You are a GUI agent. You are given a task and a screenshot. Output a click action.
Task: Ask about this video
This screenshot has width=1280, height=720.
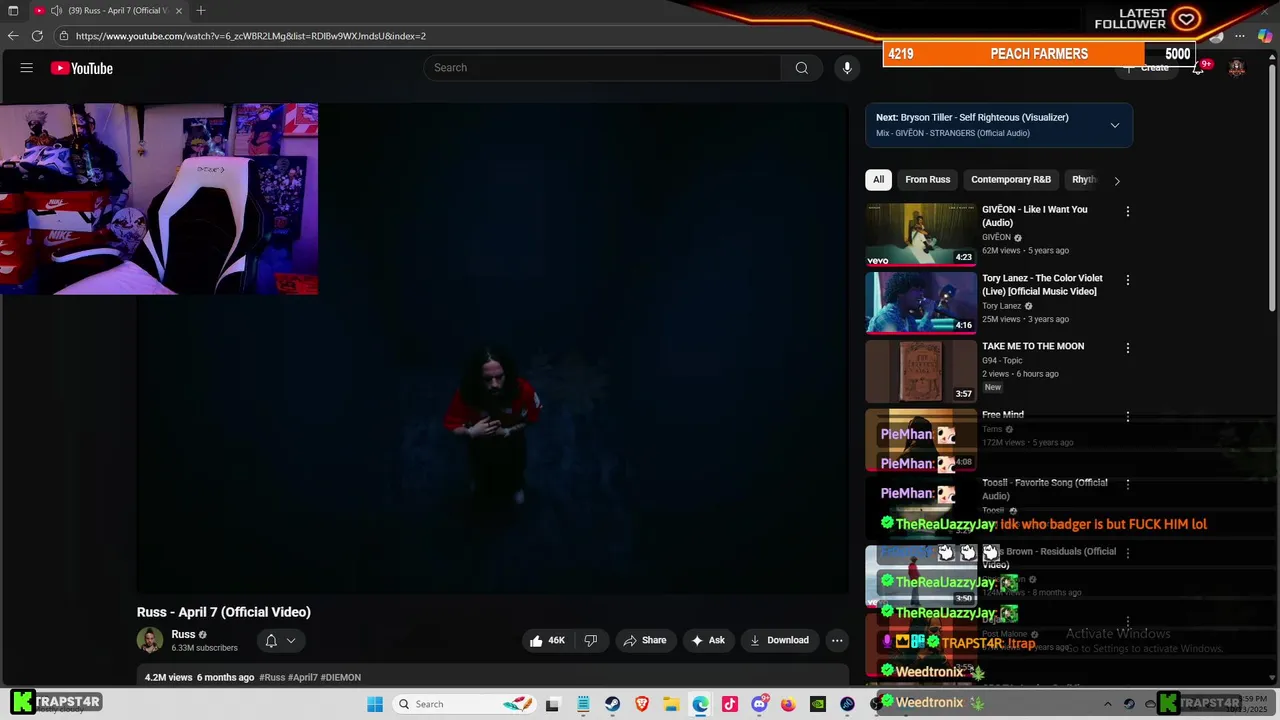[x=708, y=640]
